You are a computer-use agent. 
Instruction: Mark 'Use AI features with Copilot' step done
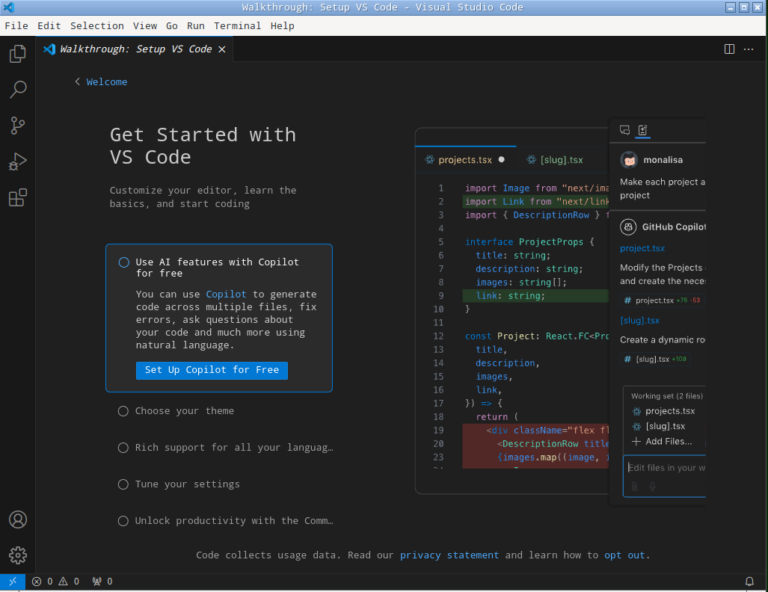coord(124,263)
